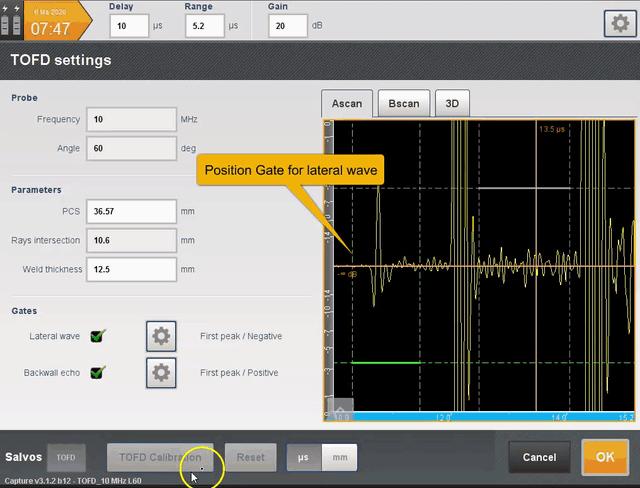This screenshot has height=488, width=640.
Task: Switch to the Ascan tab
Action: click(347, 104)
